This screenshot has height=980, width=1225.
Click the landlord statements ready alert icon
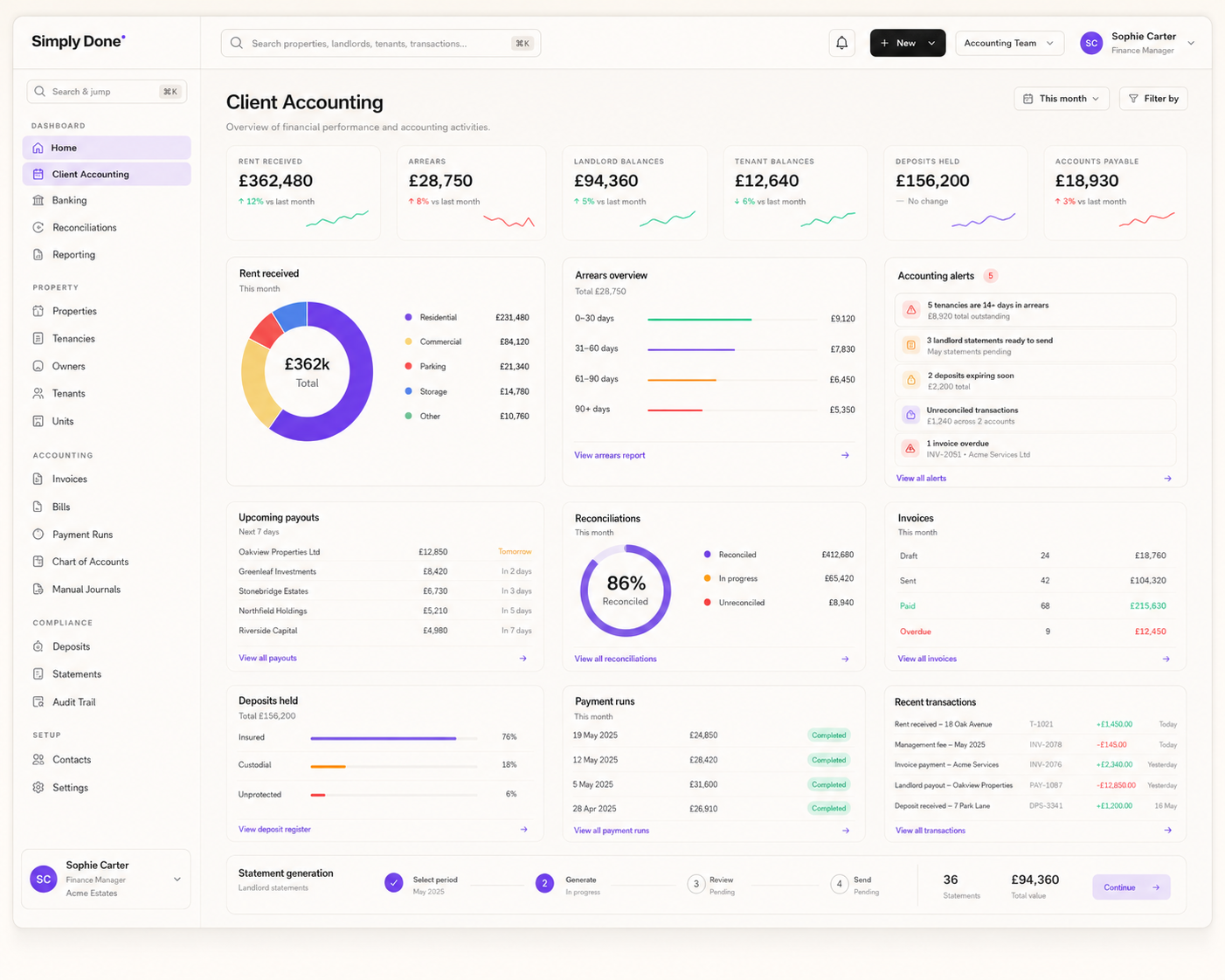coord(911,345)
